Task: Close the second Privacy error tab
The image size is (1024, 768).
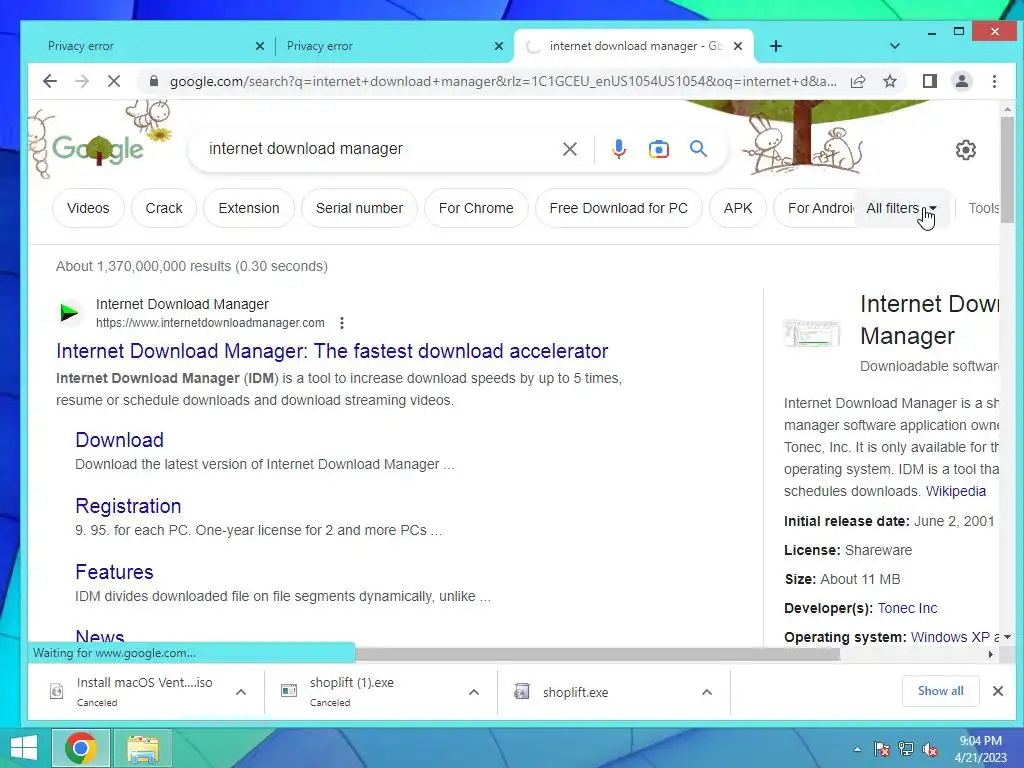Action: click(x=498, y=46)
